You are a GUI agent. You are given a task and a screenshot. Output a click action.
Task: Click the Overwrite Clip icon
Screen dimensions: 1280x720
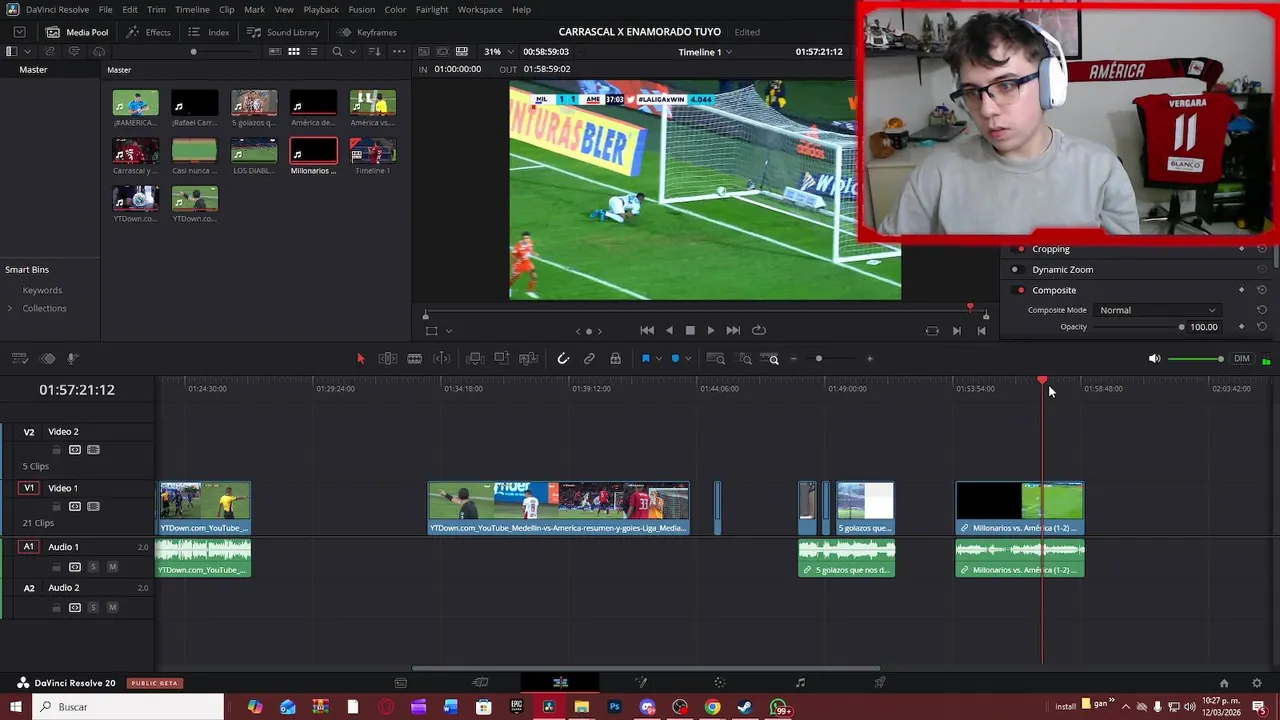point(502,358)
